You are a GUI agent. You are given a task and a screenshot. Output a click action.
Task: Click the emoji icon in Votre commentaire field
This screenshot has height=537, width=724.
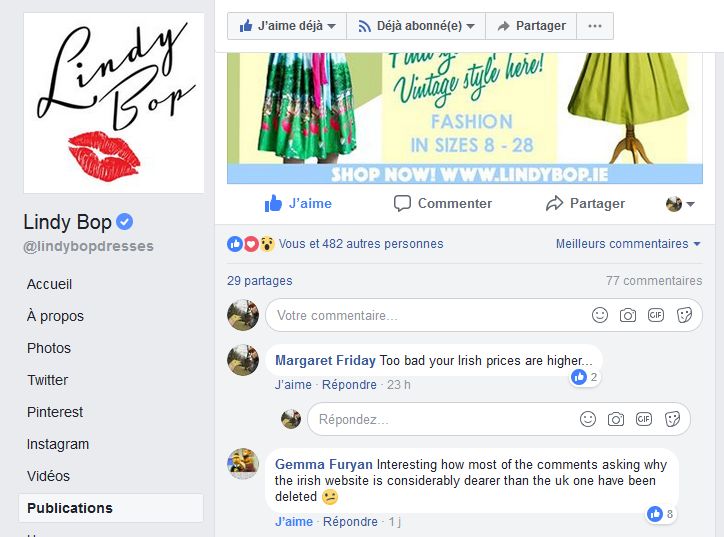click(599, 315)
